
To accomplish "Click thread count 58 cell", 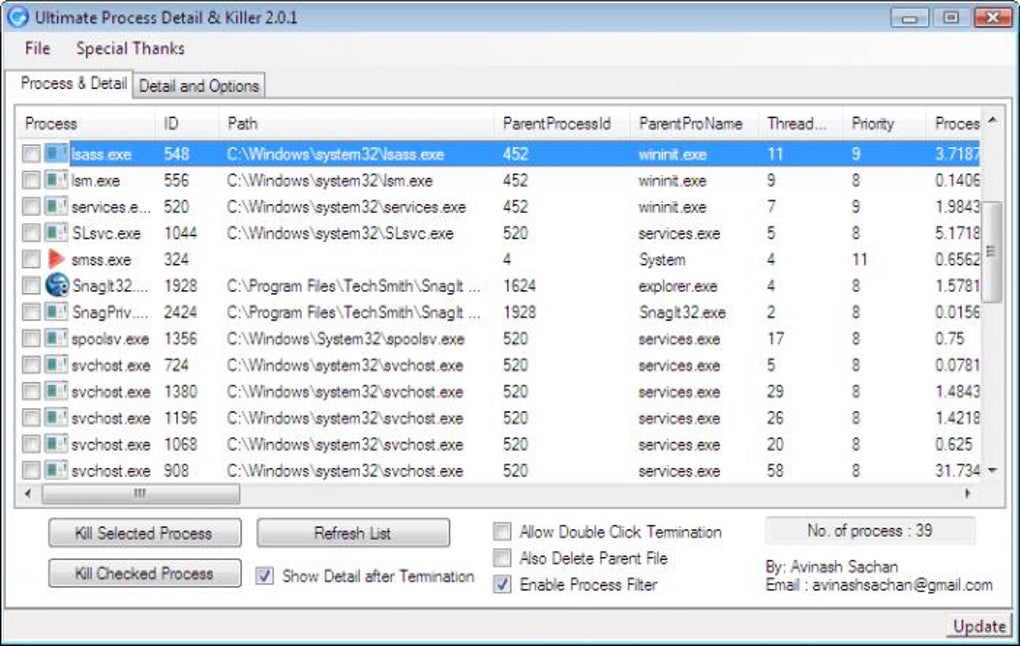I will (x=775, y=470).
